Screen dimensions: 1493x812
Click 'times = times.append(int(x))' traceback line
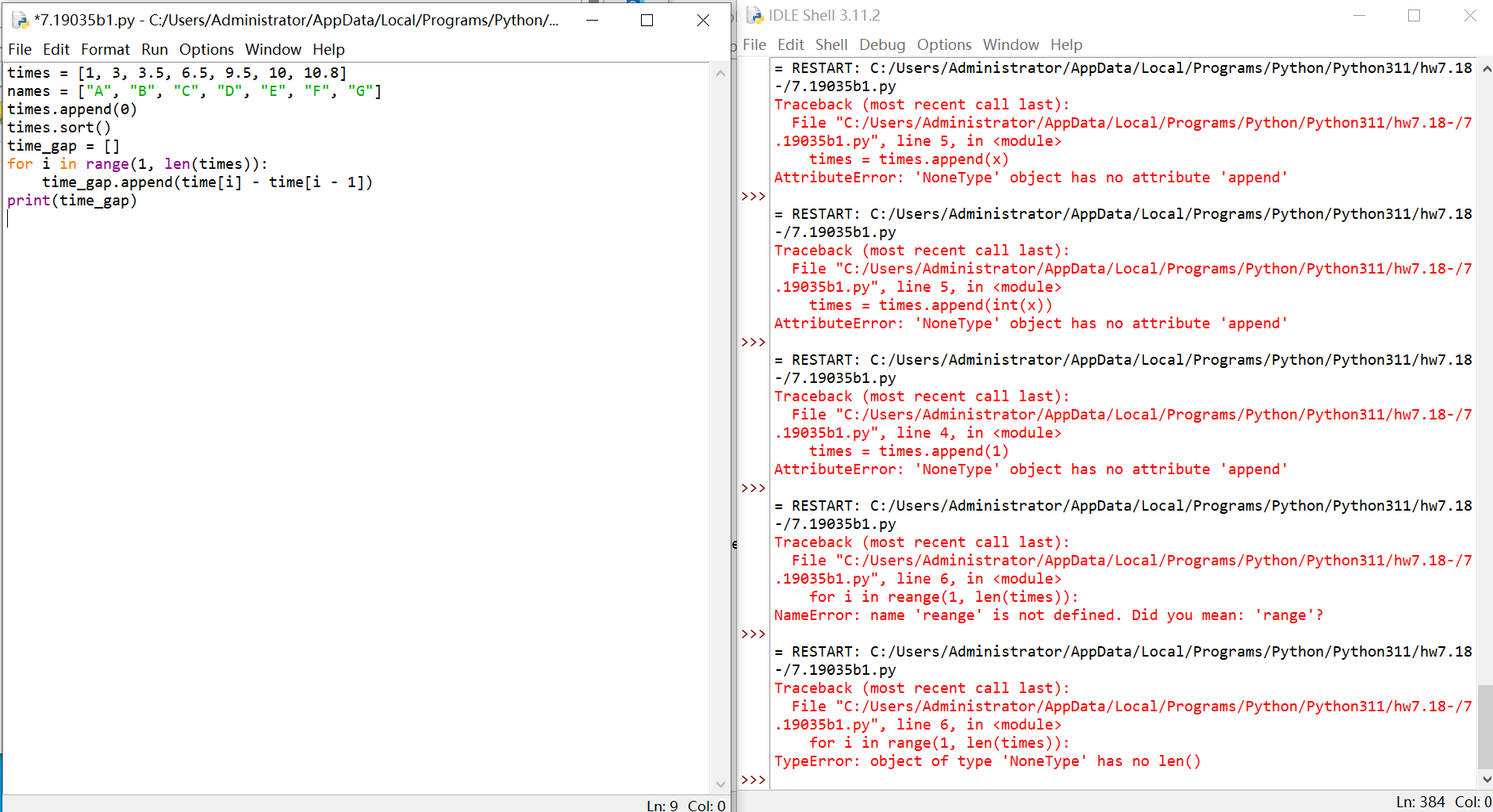tap(931, 305)
